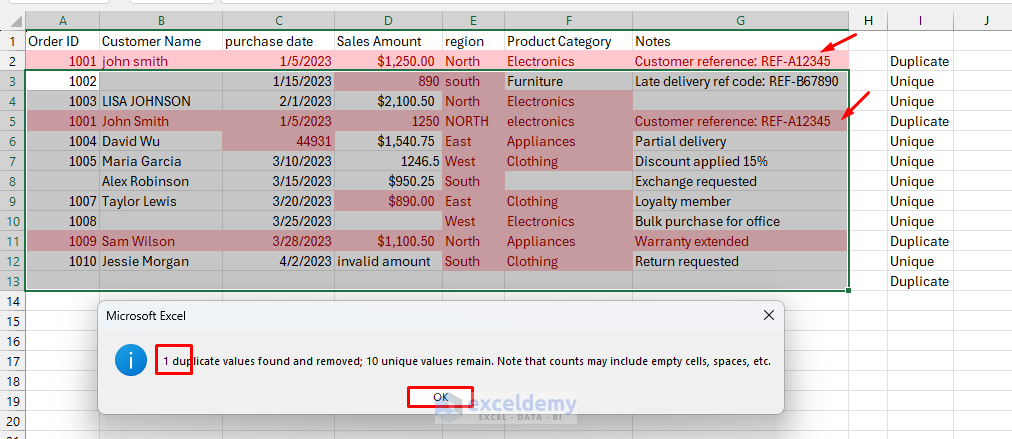Select column G header
The height and width of the screenshot is (439, 1012).
coord(740,21)
